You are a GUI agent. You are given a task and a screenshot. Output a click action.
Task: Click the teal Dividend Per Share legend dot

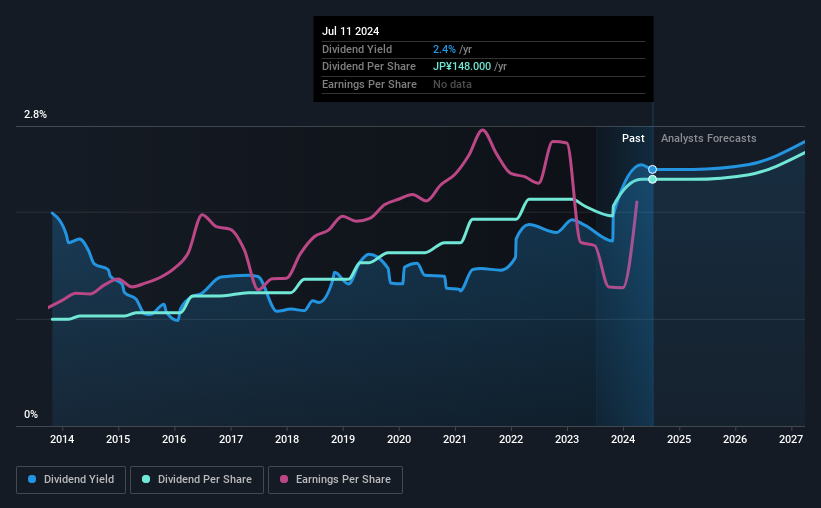pyautogui.click(x=146, y=479)
